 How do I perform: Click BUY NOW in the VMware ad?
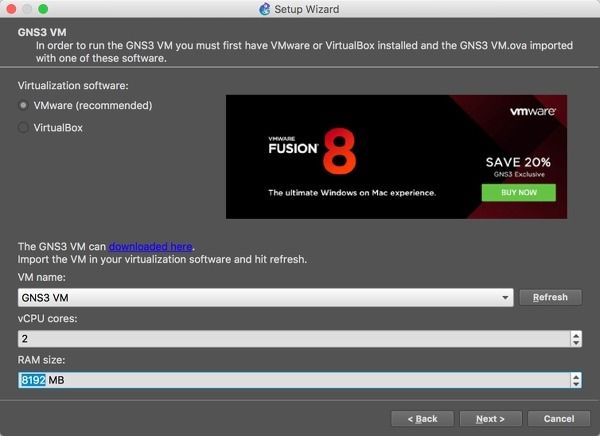[519, 193]
